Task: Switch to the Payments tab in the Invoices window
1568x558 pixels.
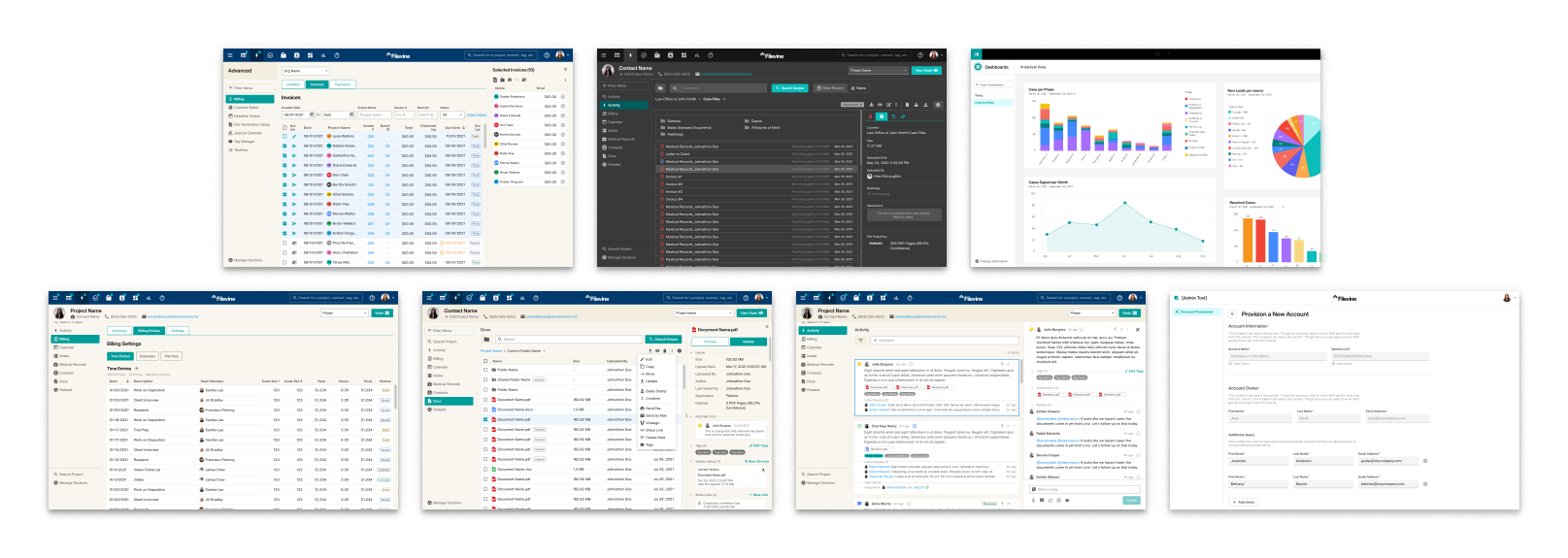Action: 343,84
